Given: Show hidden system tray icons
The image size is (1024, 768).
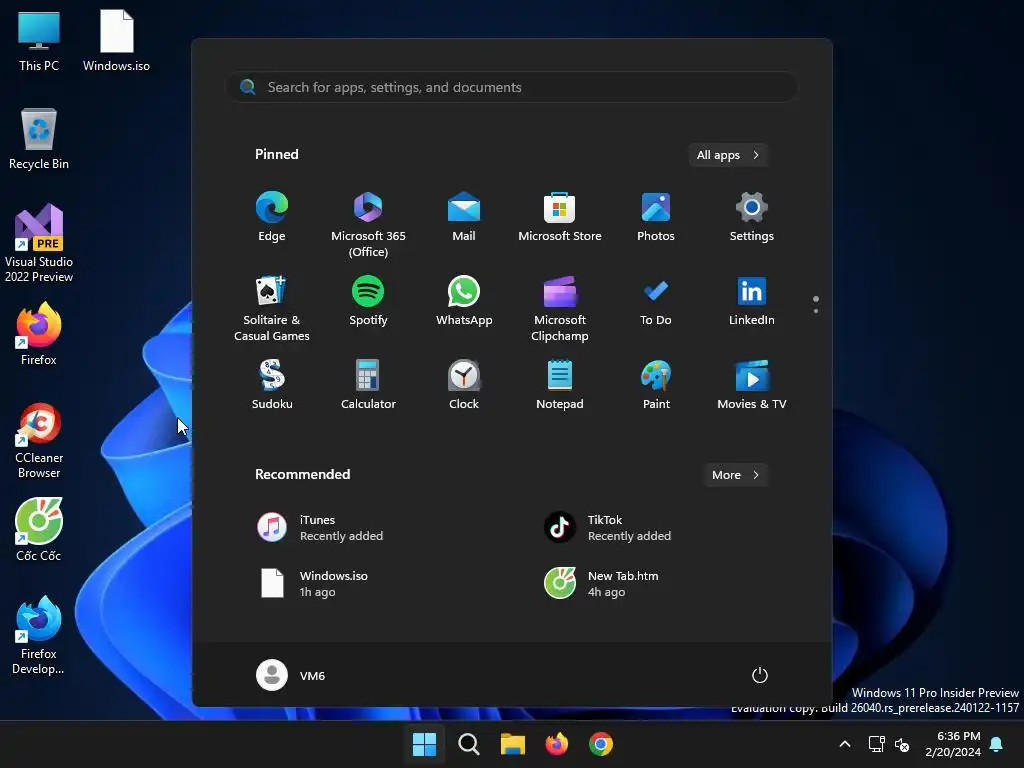Looking at the screenshot, I should click(x=844, y=744).
